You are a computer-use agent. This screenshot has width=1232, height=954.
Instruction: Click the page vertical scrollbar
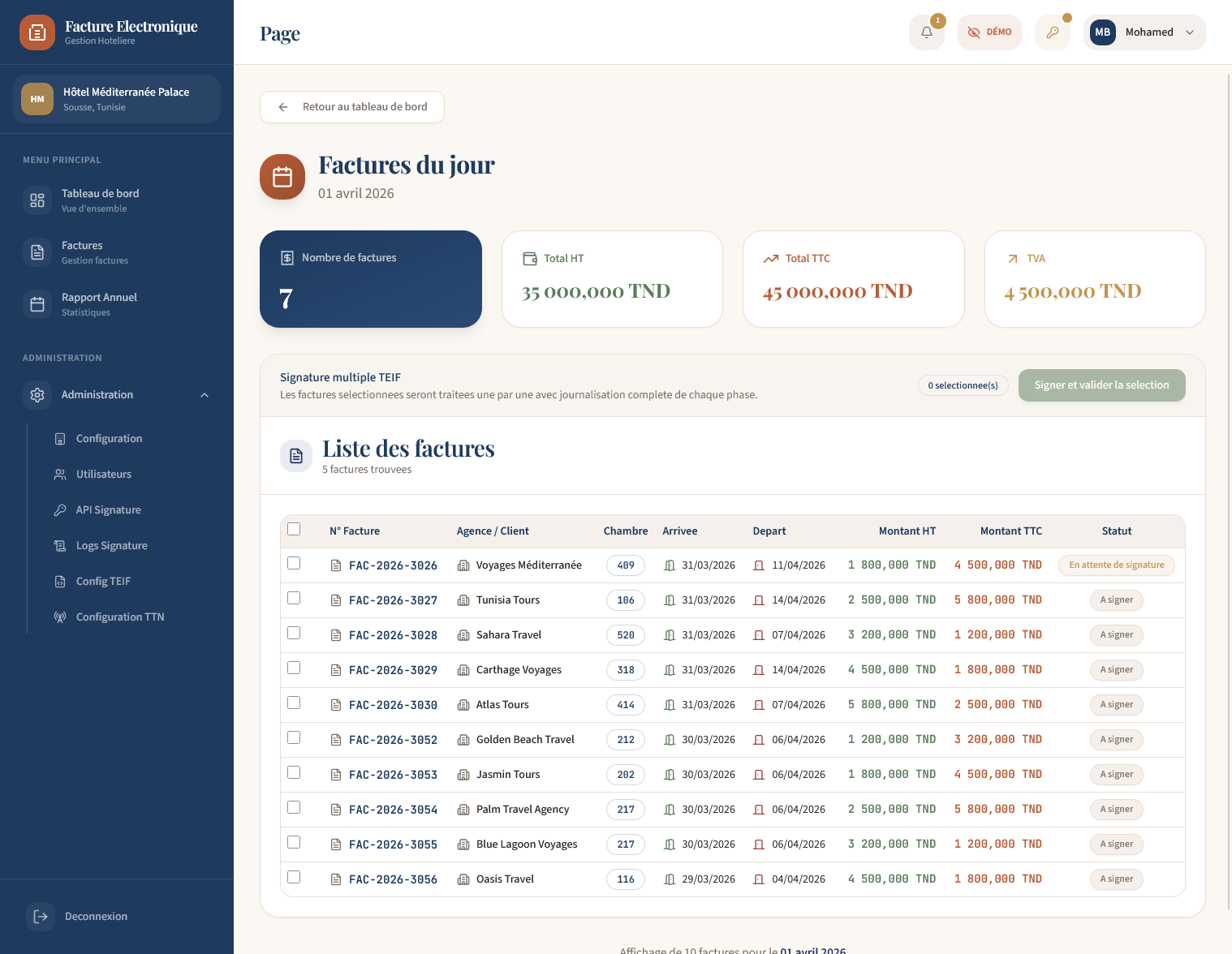coord(1229,487)
